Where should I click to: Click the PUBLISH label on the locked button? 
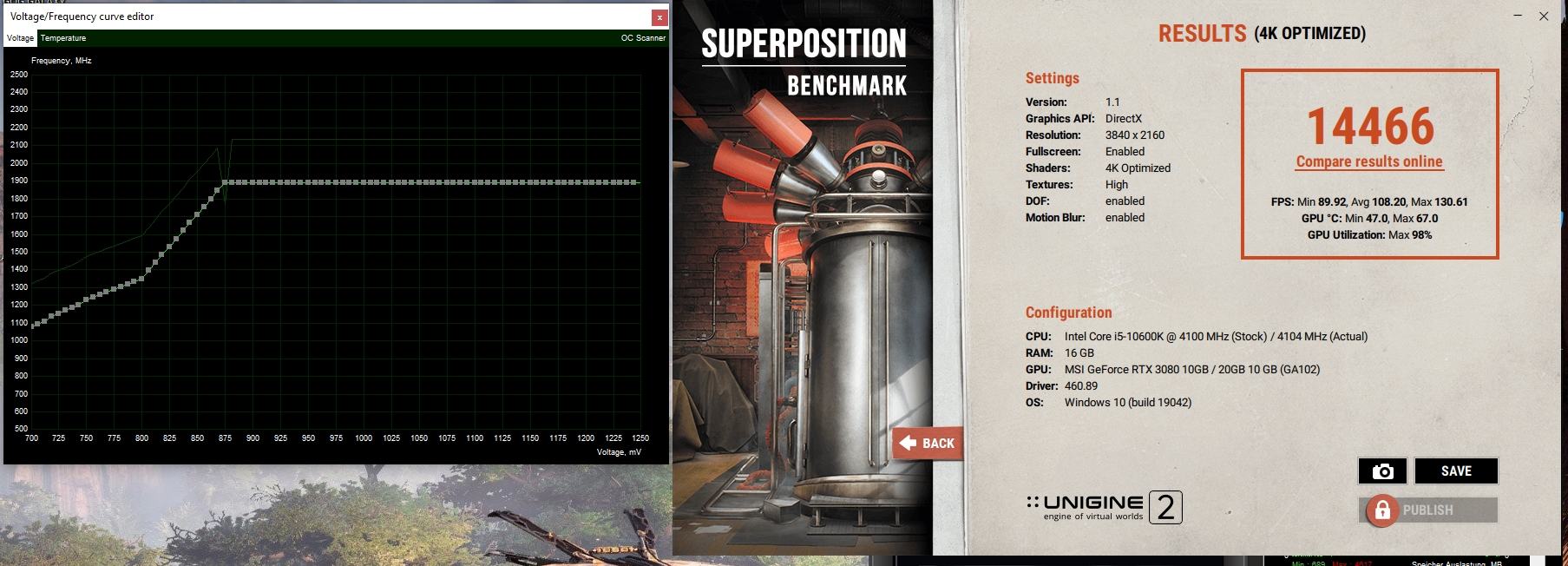(x=1427, y=510)
